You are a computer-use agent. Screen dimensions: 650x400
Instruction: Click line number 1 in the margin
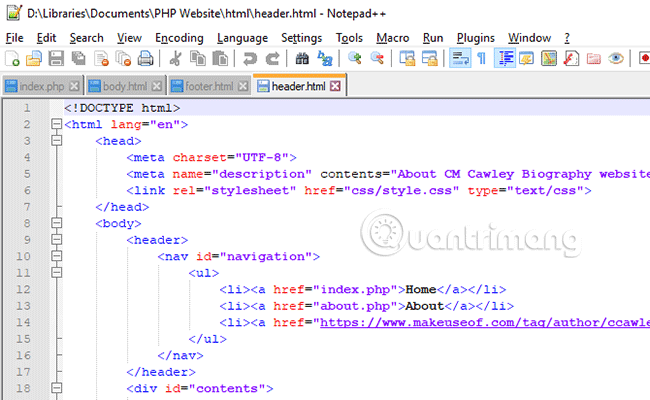pyautogui.click(x=27, y=108)
